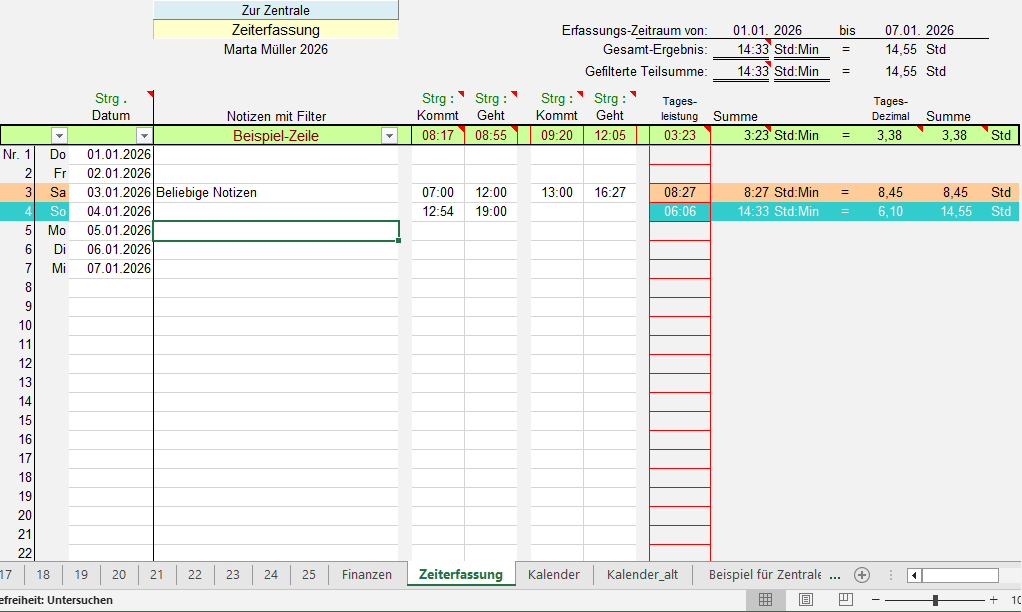The height and width of the screenshot is (612, 1022).
Task: Click the zoom in plus icon
Action: pos(993,600)
